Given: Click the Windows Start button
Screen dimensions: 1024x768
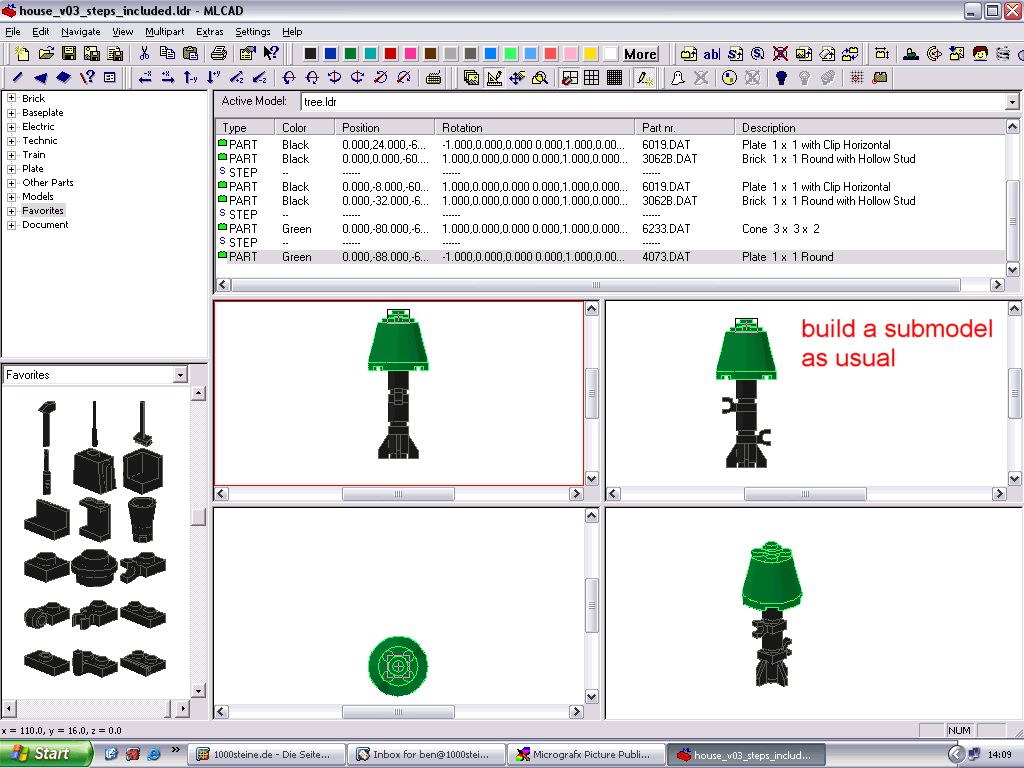Looking at the screenshot, I should (x=46, y=754).
